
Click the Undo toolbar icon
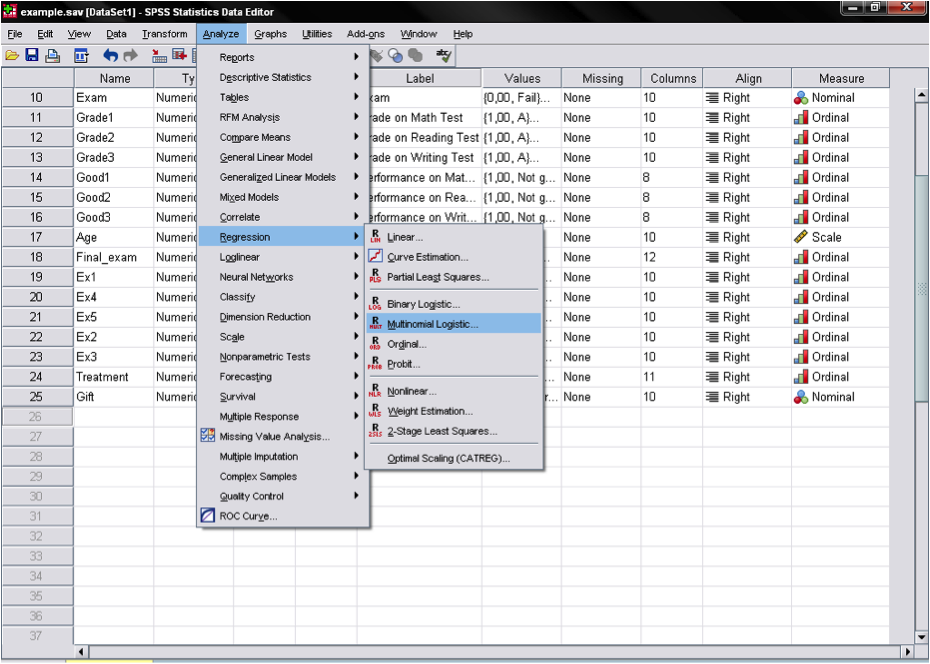[x=110, y=57]
